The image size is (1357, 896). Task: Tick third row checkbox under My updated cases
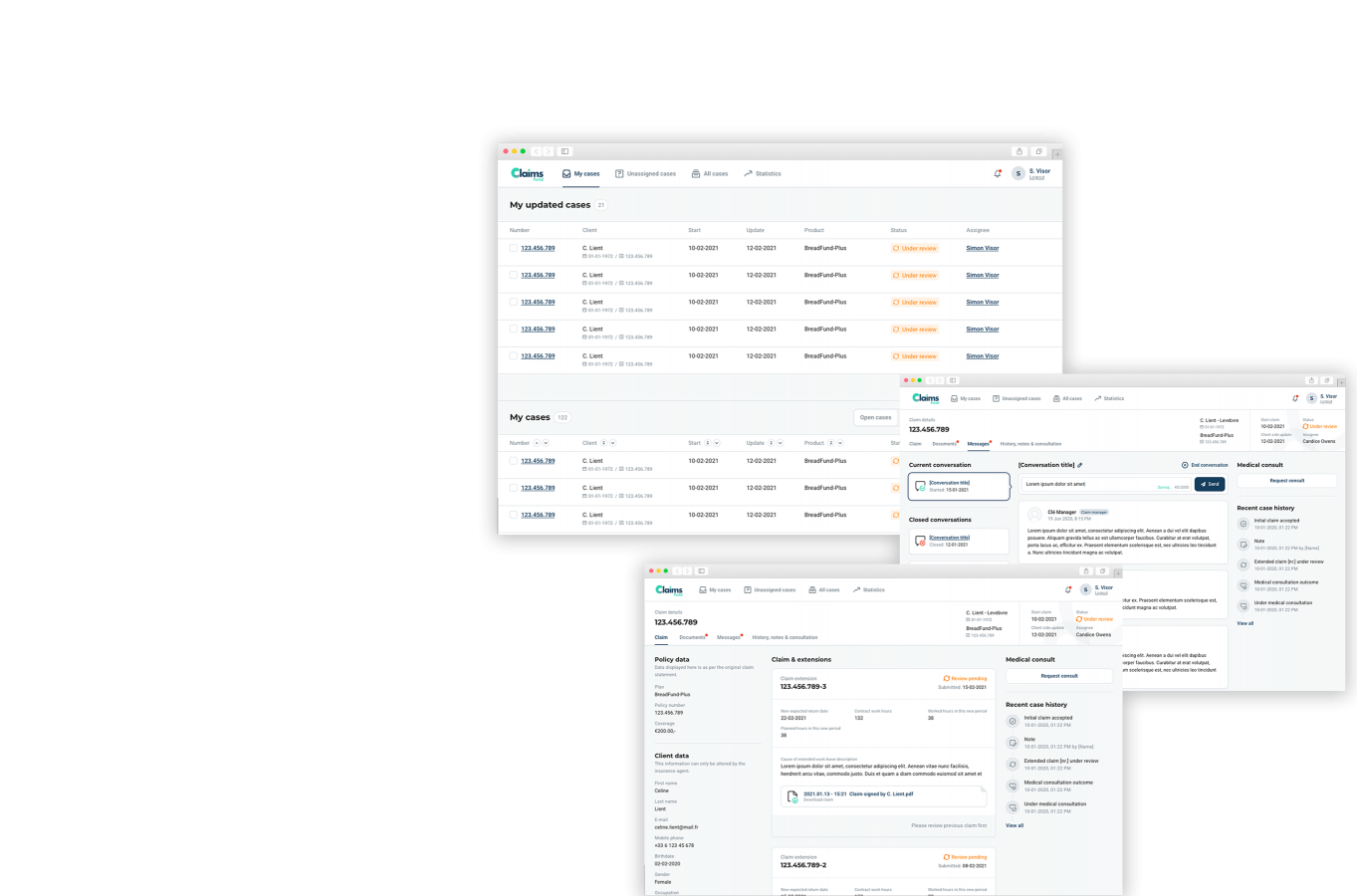514,302
